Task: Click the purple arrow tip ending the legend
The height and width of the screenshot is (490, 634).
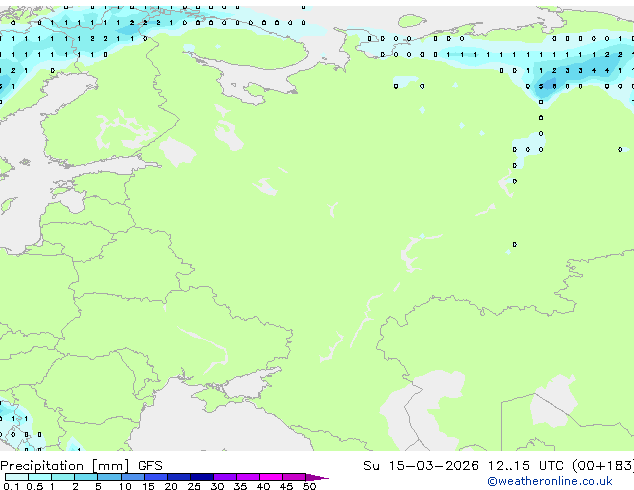Action: (317, 477)
